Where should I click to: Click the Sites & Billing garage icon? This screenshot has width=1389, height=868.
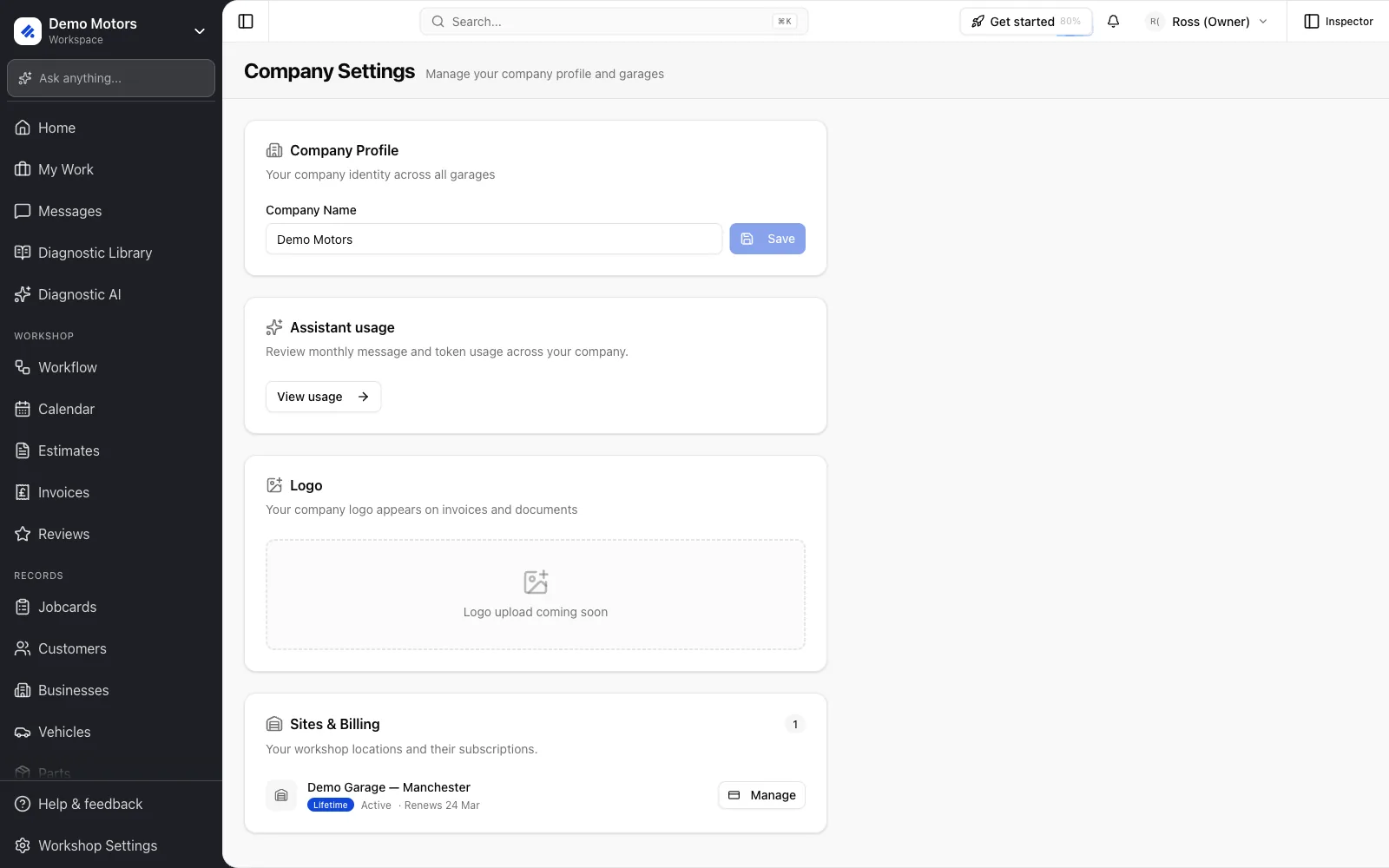point(274,724)
